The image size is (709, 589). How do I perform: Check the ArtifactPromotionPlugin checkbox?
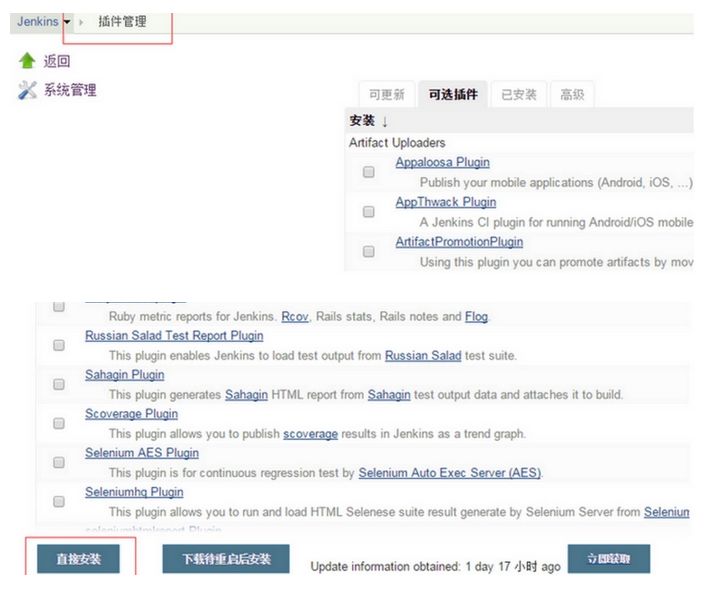(369, 251)
